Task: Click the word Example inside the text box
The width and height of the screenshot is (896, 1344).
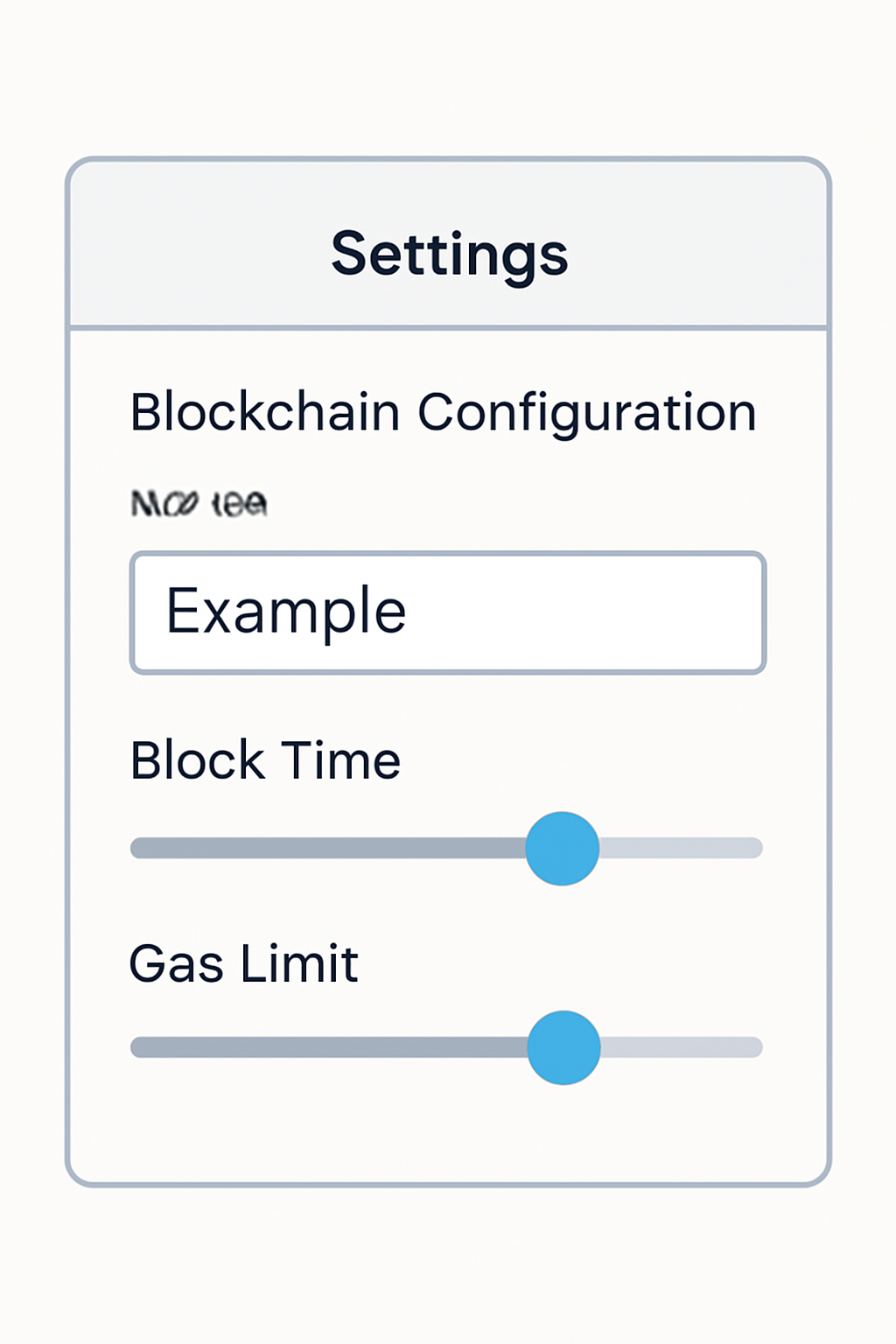Action: pyautogui.click(x=286, y=611)
